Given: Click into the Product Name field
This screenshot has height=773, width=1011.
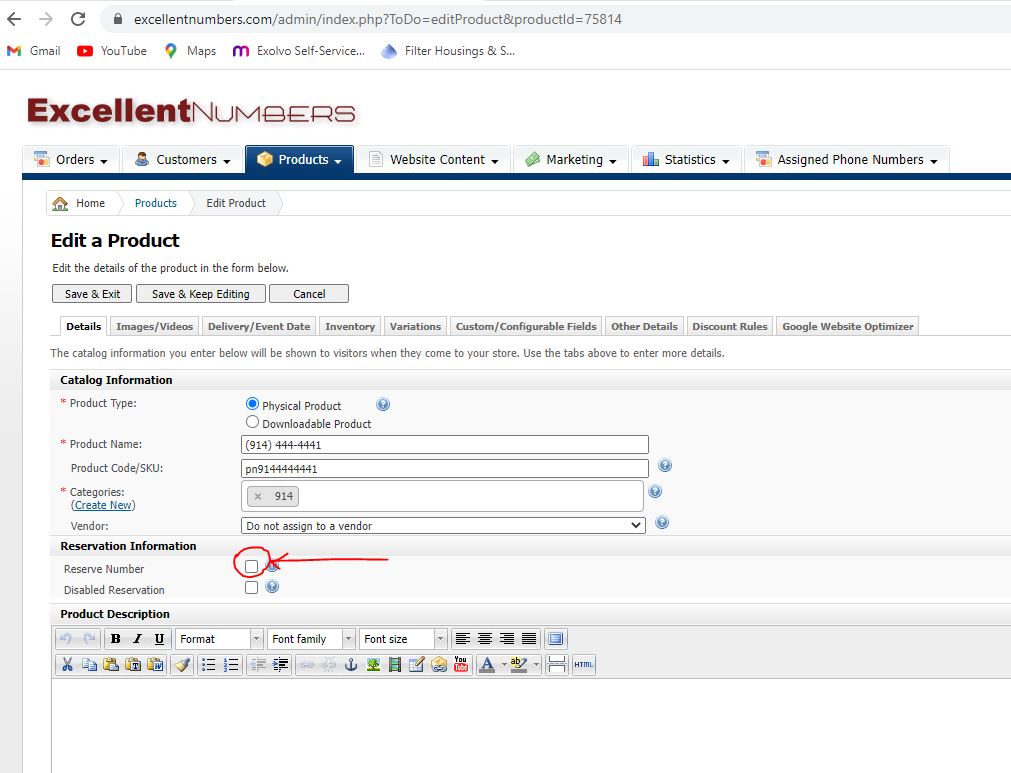Looking at the screenshot, I should coord(445,445).
